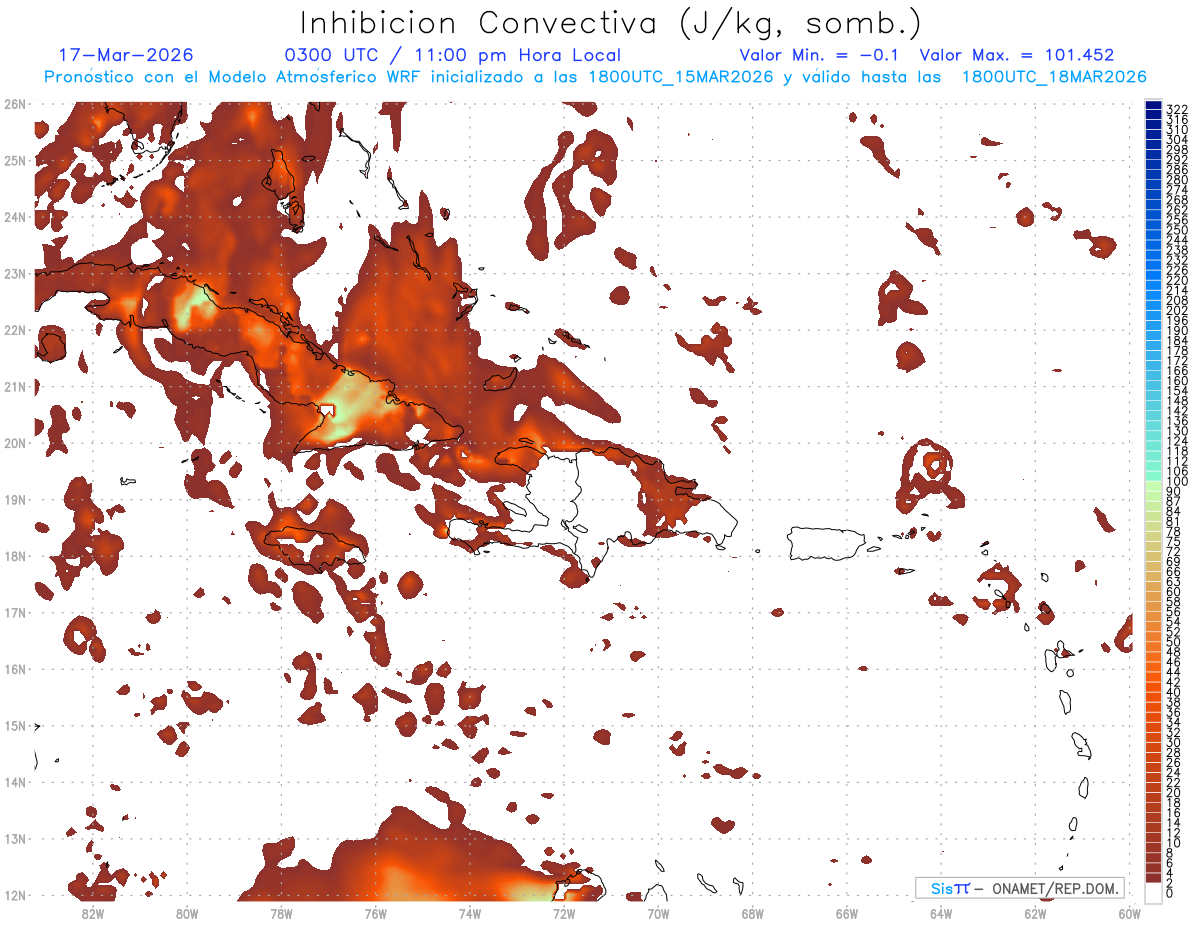Click the '21N' latitude label
1200x927 pixels.
(x=14, y=386)
